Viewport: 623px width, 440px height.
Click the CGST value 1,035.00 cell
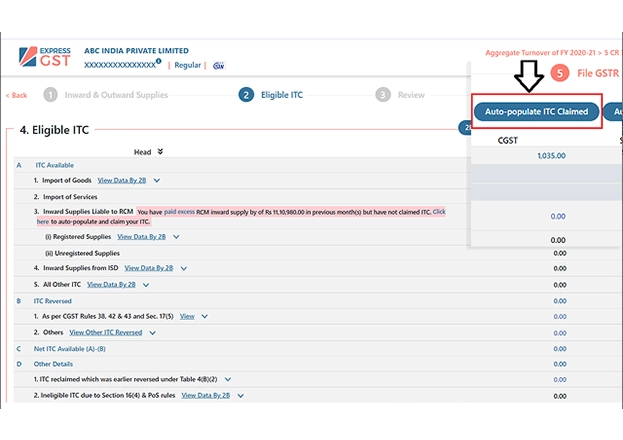point(550,156)
